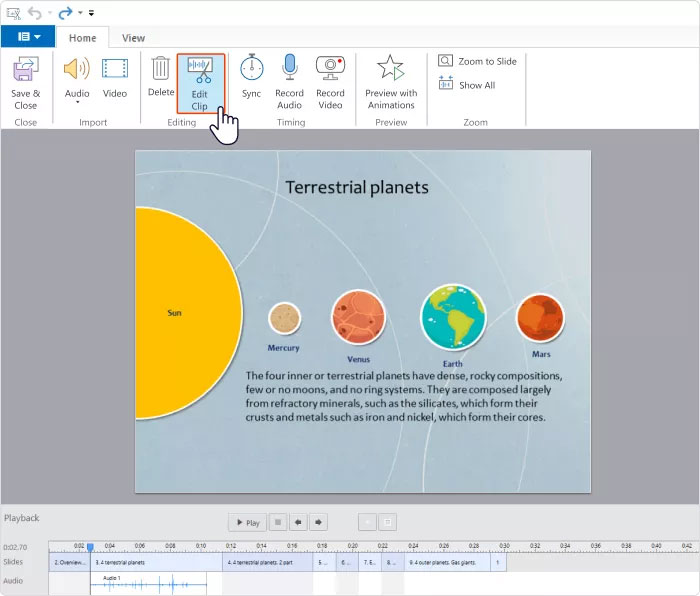Click Show All in Zoom group
The image size is (700, 596).
tap(467, 85)
